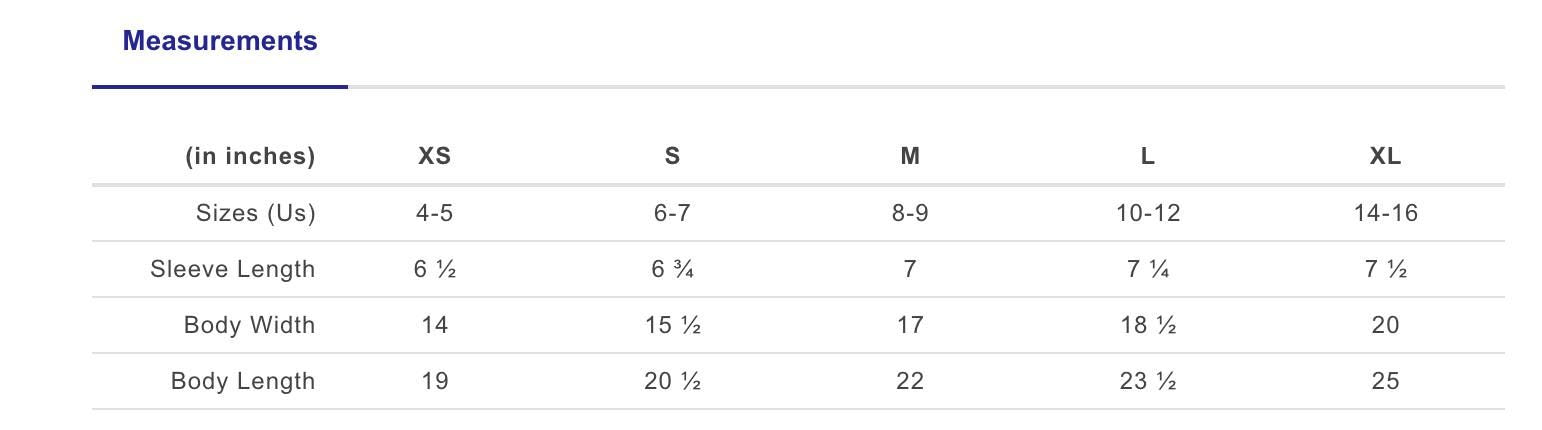Click the Body Width row label

point(249,325)
